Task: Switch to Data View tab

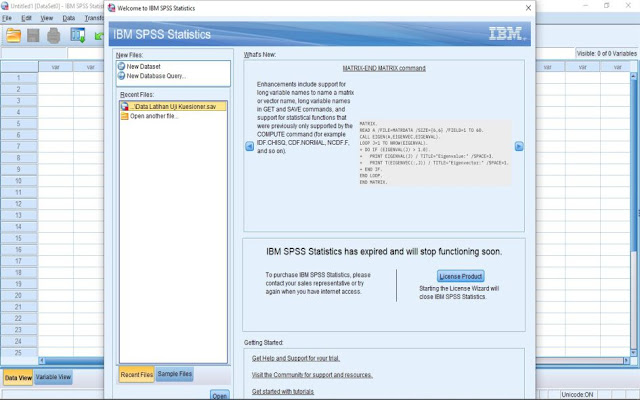Action: pos(18,378)
